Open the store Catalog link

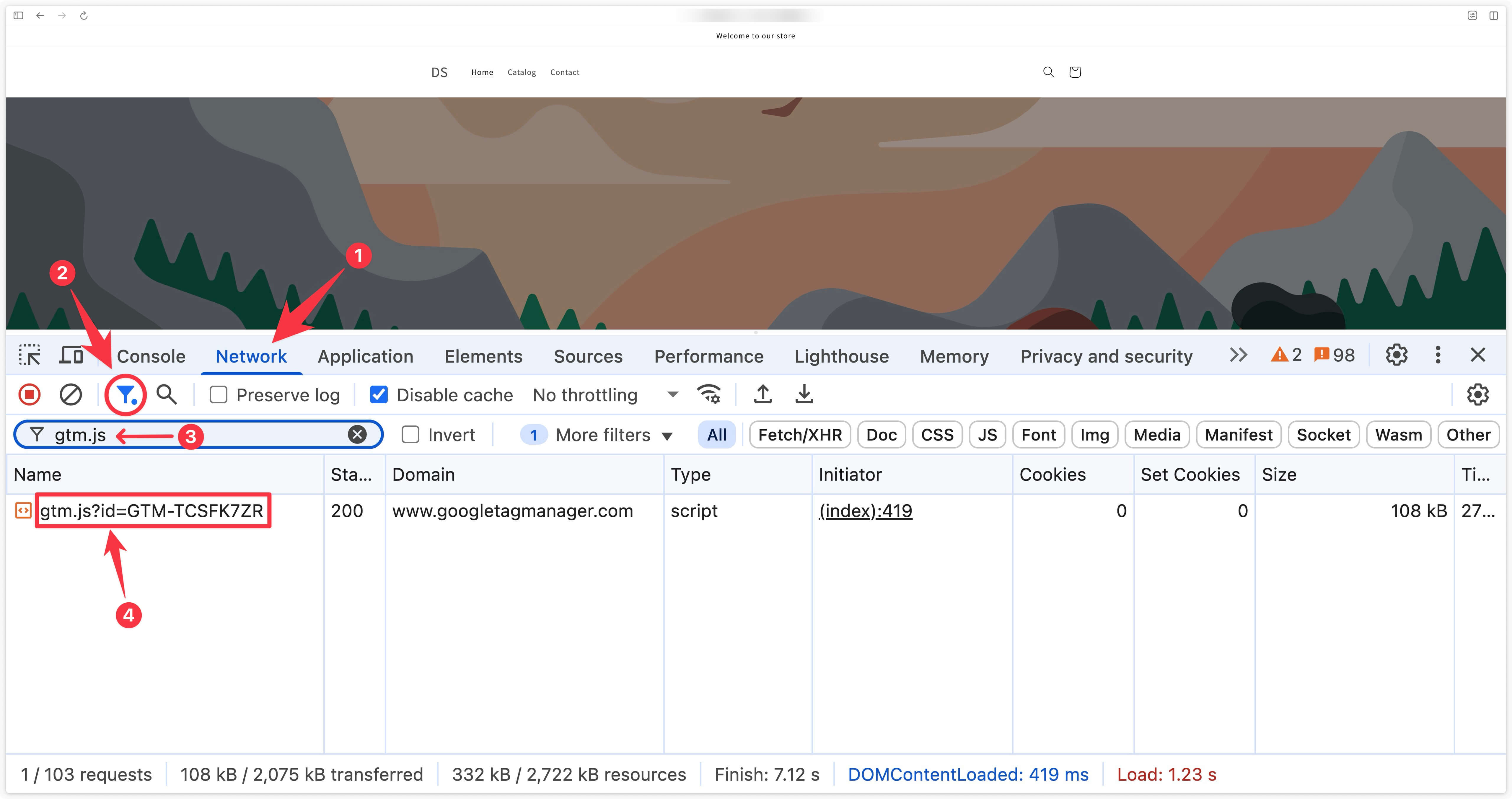[521, 72]
